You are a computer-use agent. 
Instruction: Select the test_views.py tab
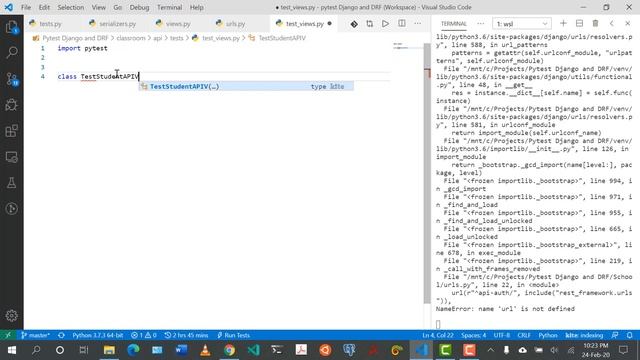305,24
